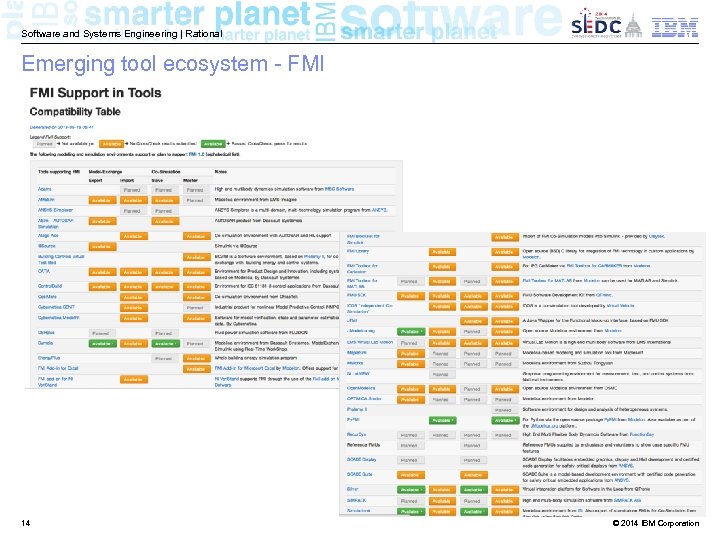Image resolution: width=720 pixels, height=540 pixels.
Task: Open the Cybernetica CENIT link
Action: point(56,307)
